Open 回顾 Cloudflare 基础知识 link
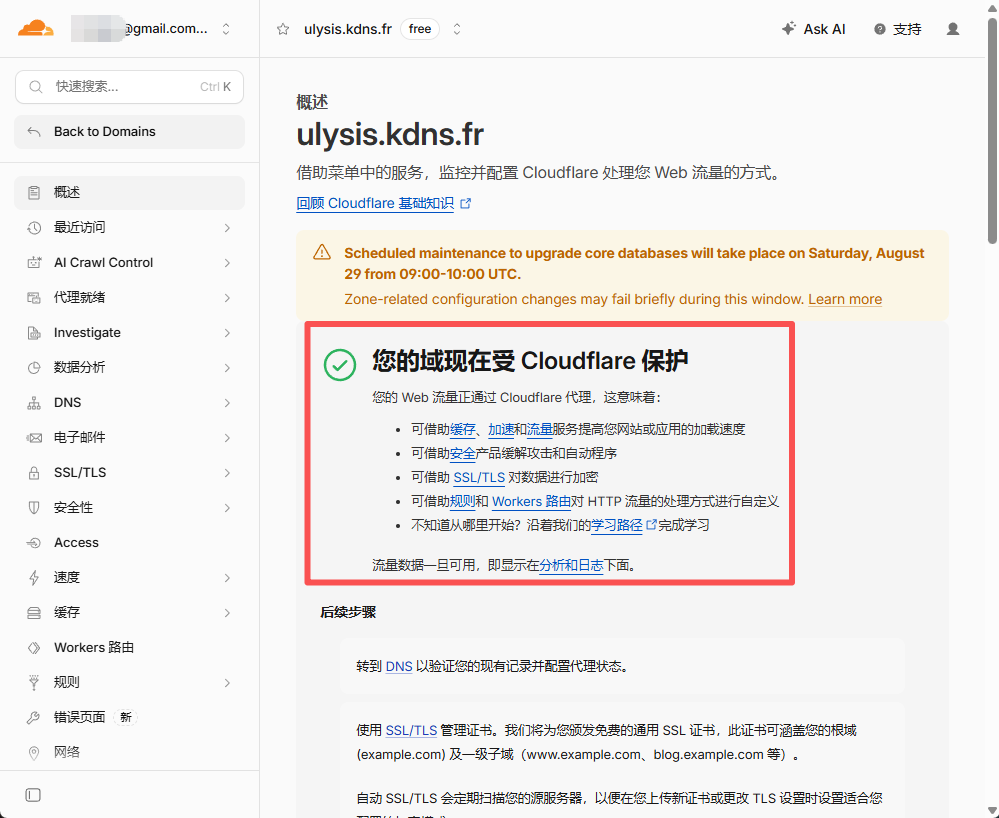This screenshot has height=818, width=999. pyautogui.click(x=375, y=203)
